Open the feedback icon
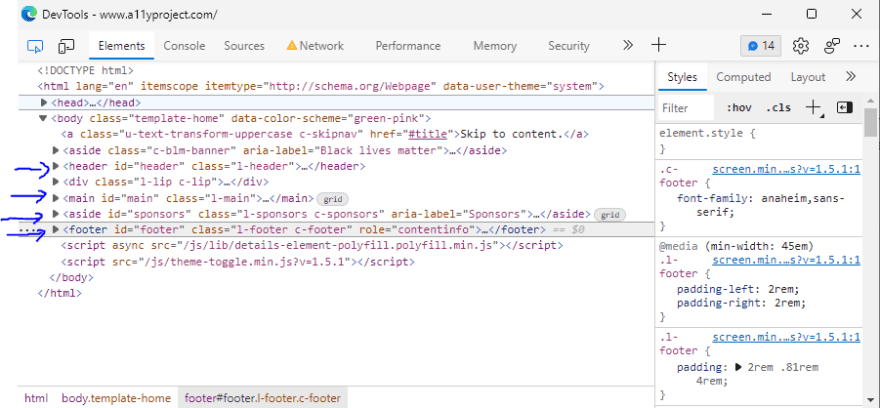Screen dimensions: 880x408 832,46
